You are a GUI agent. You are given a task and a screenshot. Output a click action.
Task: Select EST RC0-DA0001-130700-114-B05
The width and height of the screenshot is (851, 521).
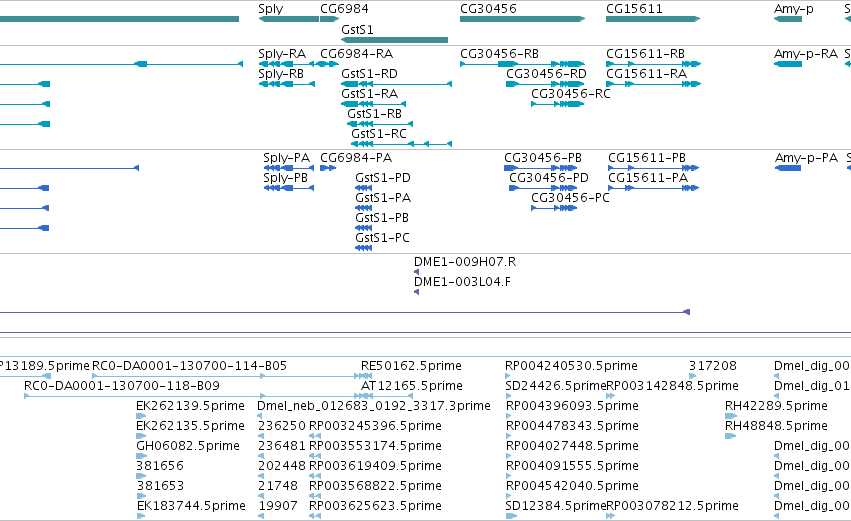[189, 366]
